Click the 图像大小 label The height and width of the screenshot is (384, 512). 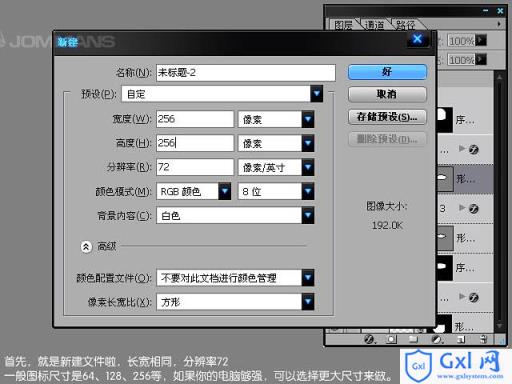coord(387,206)
